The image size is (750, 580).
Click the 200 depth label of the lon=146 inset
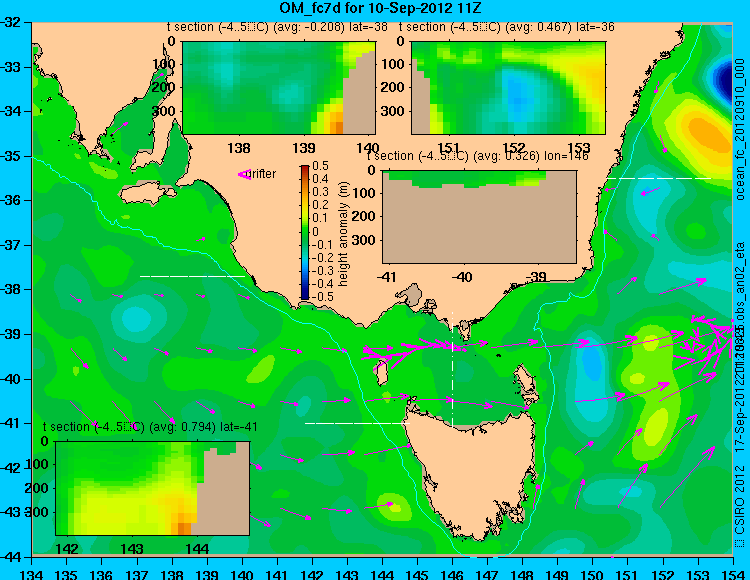tap(364, 217)
